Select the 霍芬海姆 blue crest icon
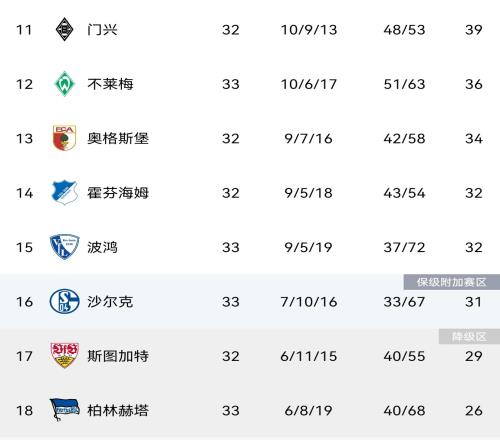The image size is (500, 440). [64, 193]
